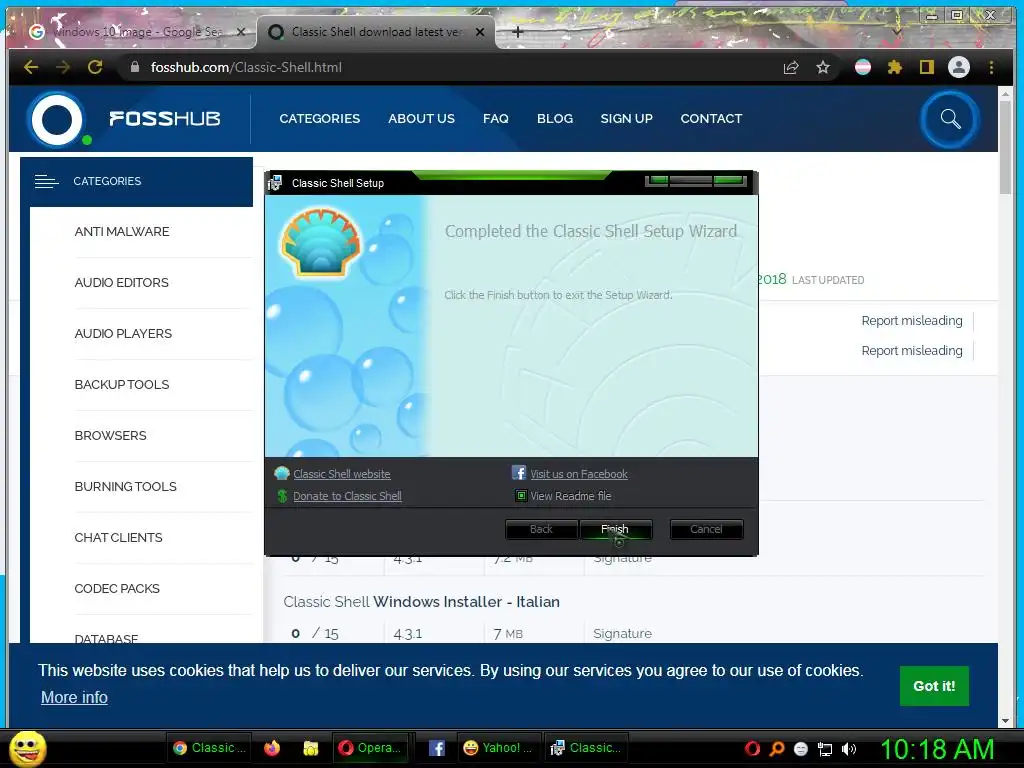The image size is (1024, 768).
Task: Click the volume speaker tray icon
Action: click(848, 749)
